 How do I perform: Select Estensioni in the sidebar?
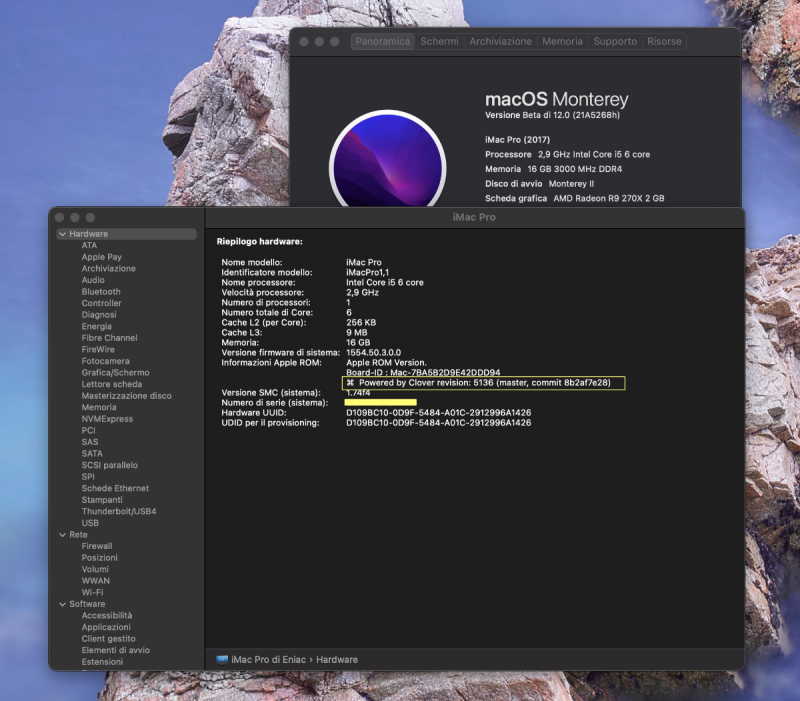click(102, 662)
